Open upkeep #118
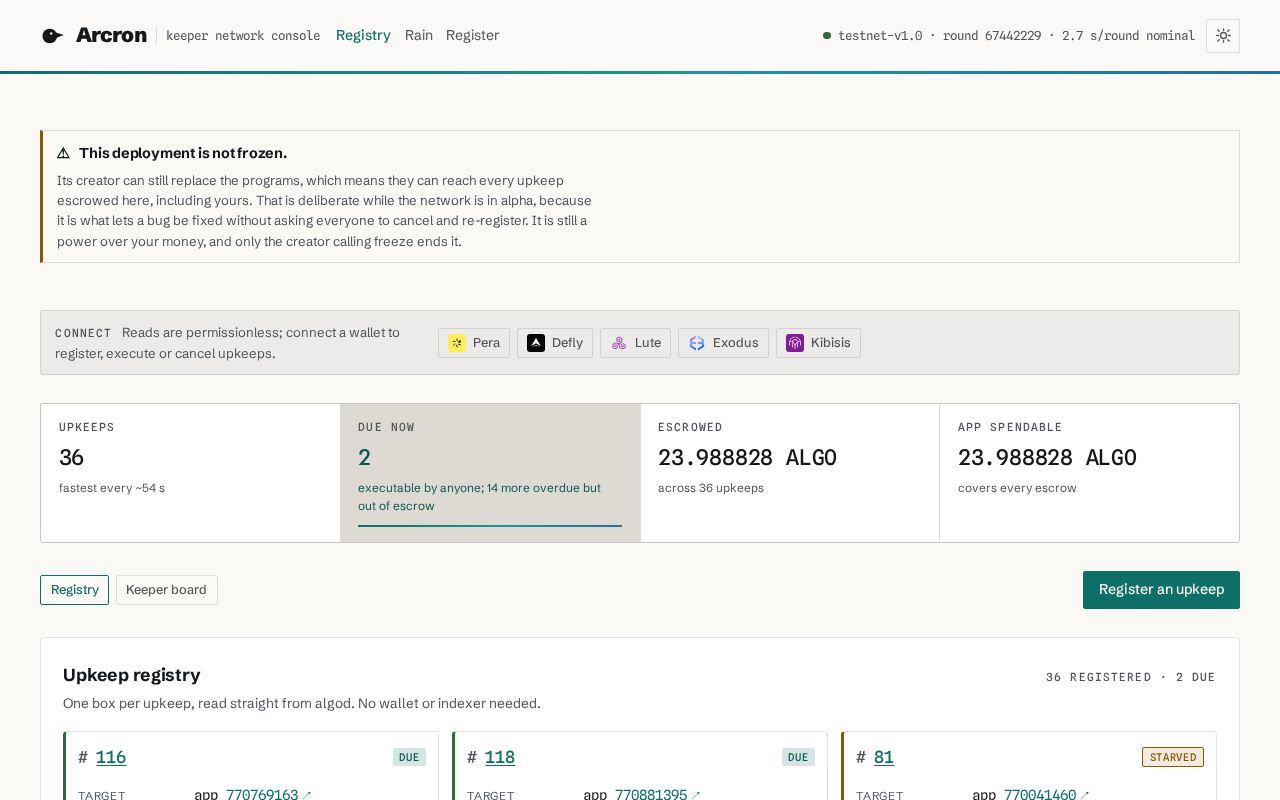 [500, 757]
